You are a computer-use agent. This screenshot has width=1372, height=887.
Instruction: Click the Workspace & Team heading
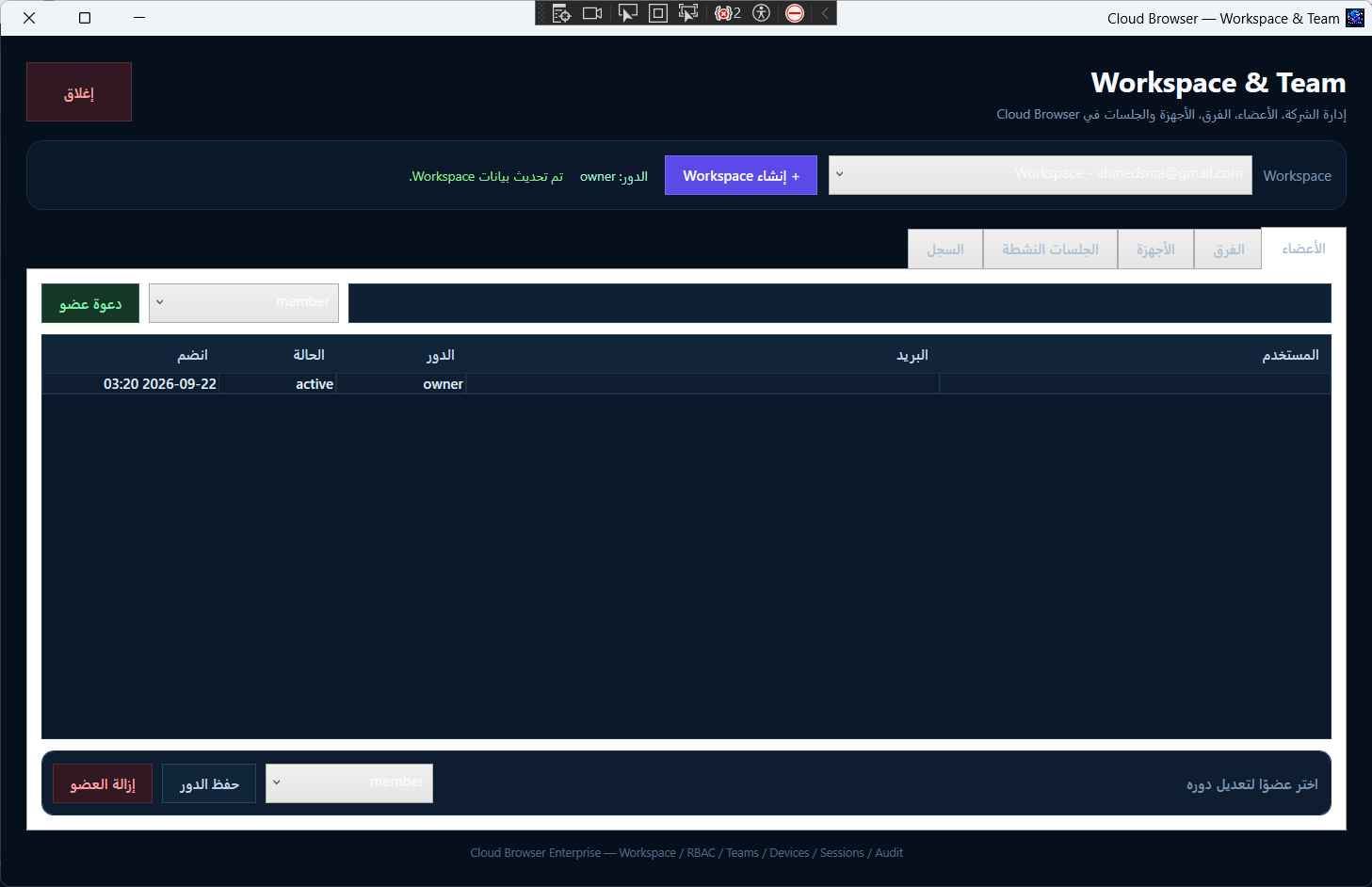tap(1219, 83)
